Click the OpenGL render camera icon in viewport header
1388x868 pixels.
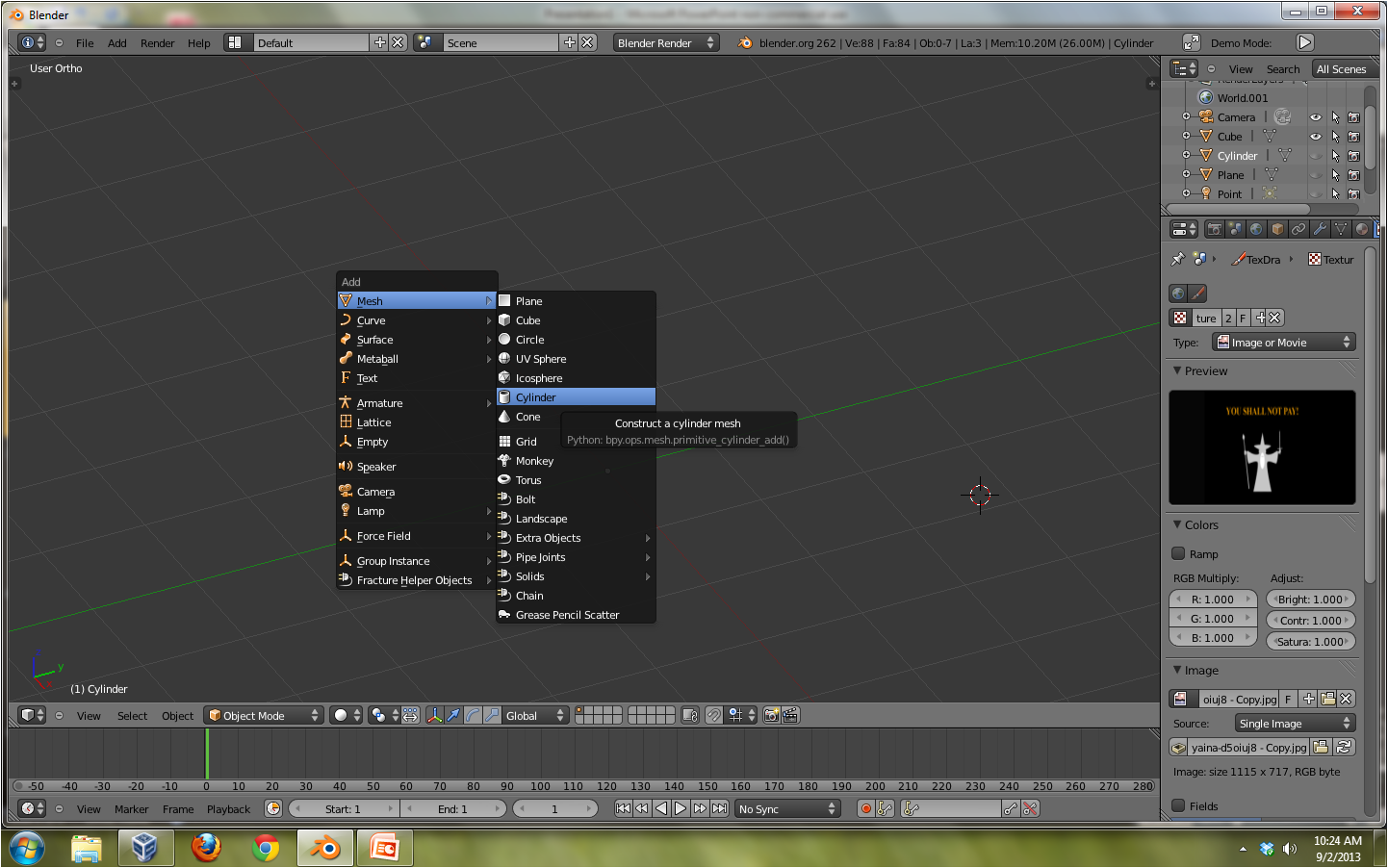771,715
